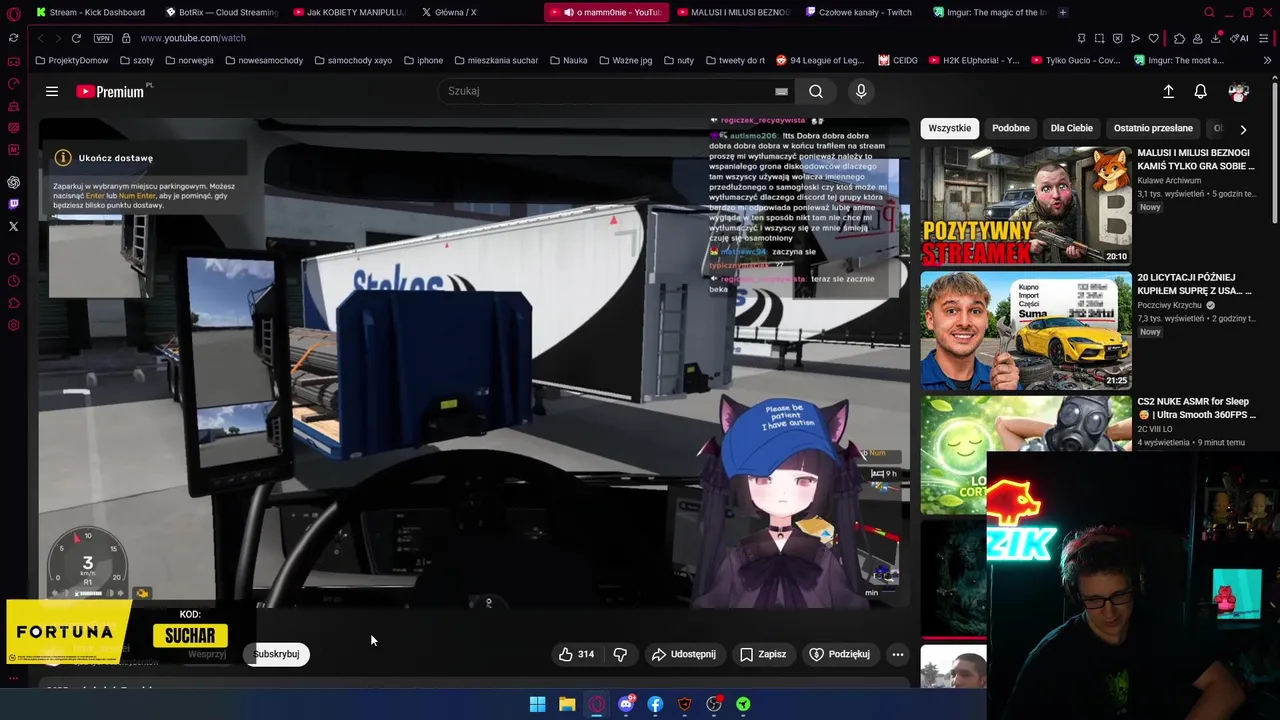Click the site lock icon in the address bar
The image size is (1280, 720).
[x=126, y=38]
